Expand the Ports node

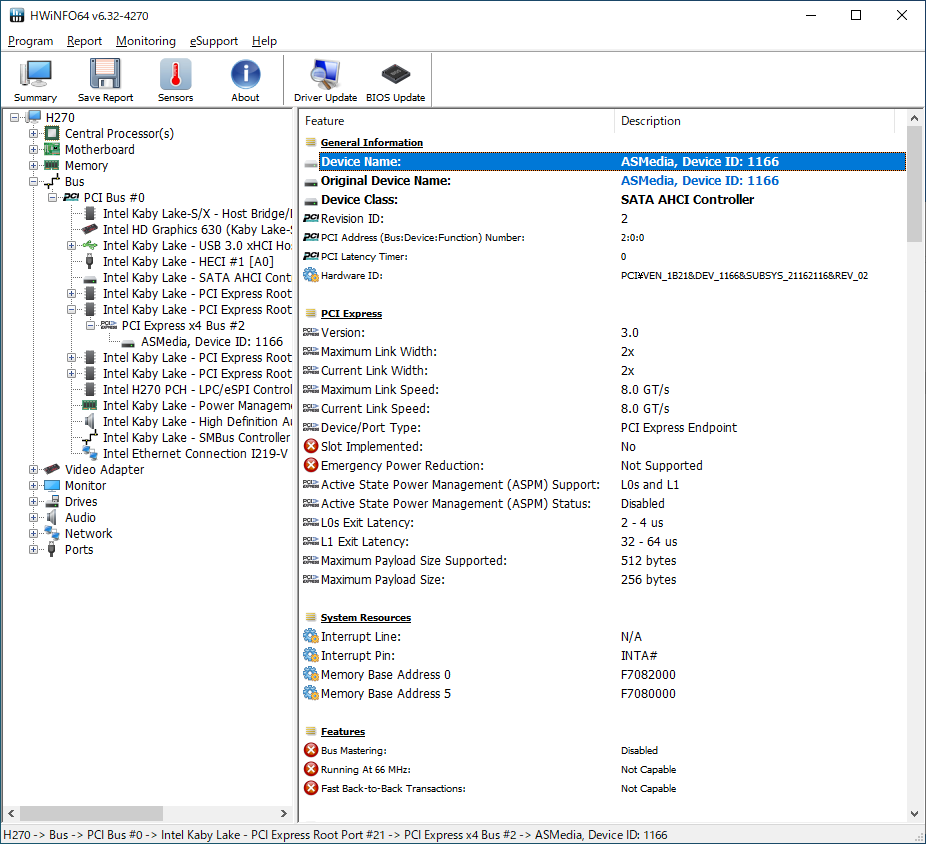click(34, 549)
